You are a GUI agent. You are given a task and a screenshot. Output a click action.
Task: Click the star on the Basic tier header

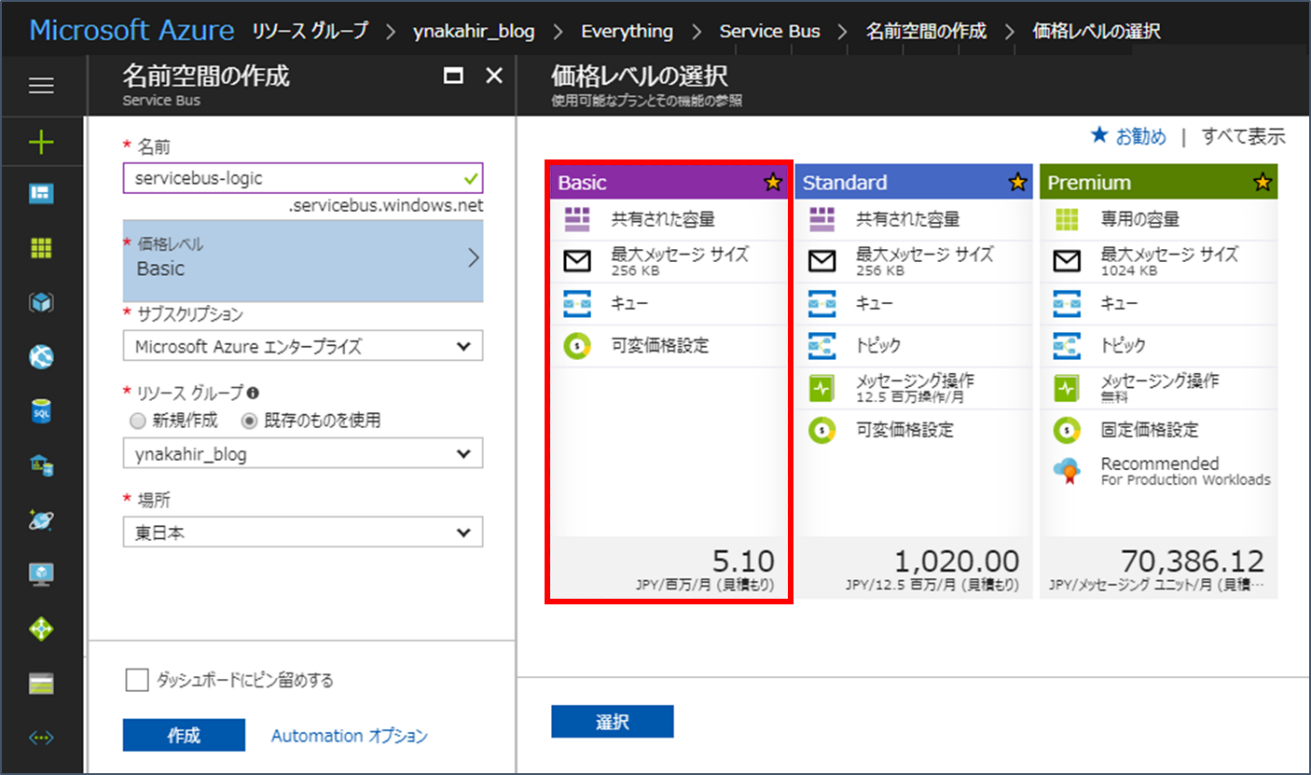772,182
